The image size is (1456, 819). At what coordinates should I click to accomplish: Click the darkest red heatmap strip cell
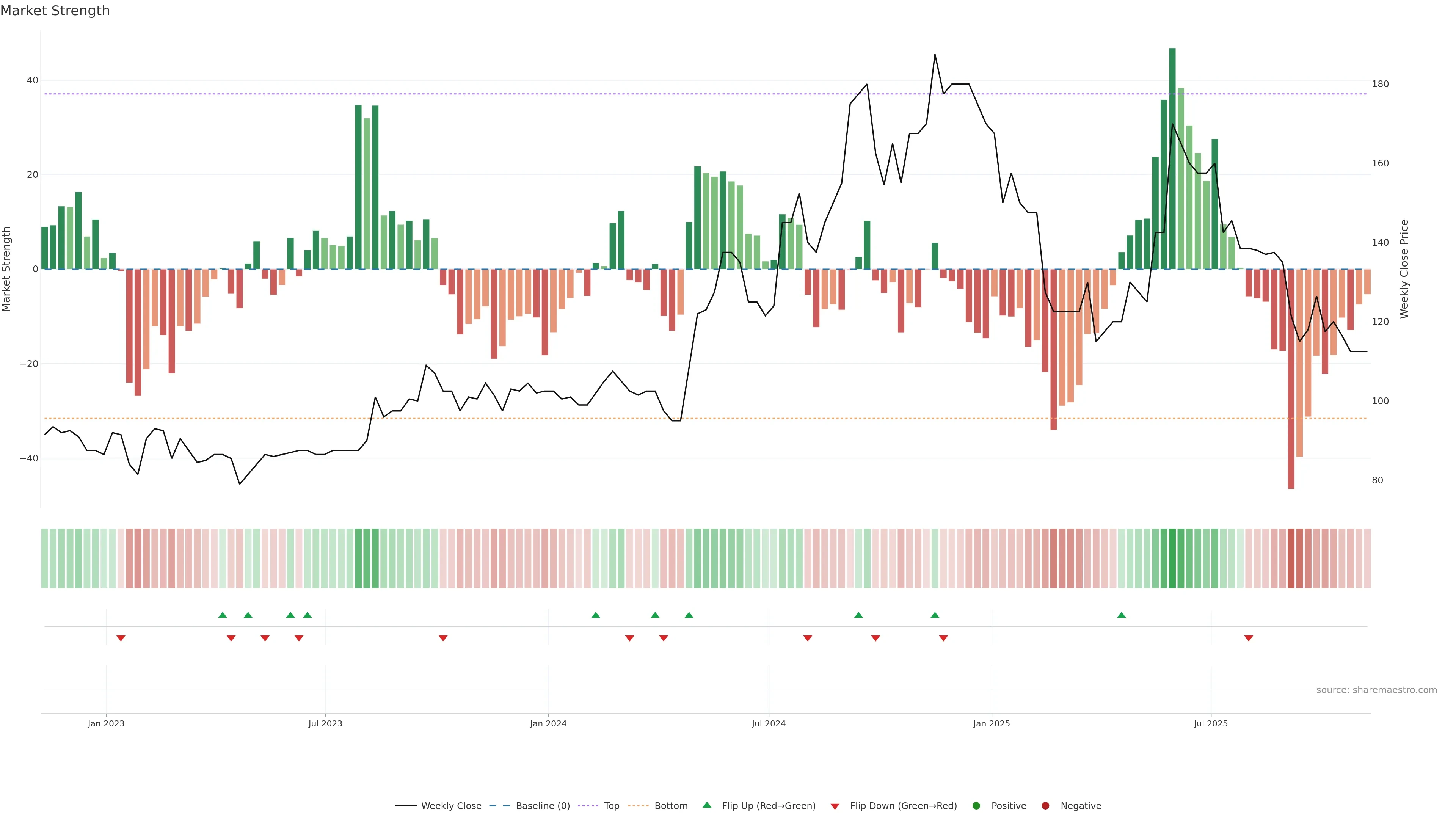coord(1291,558)
